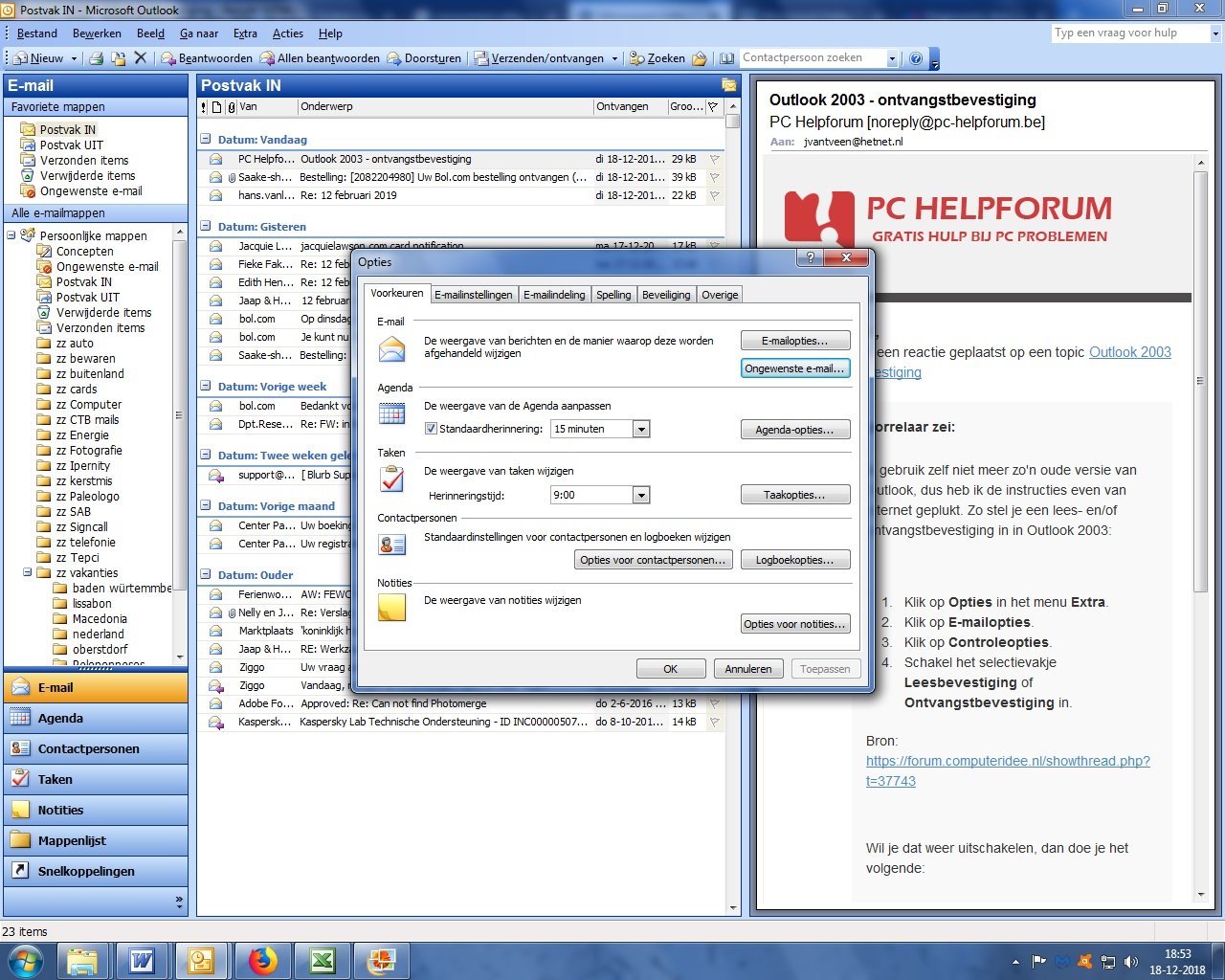This screenshot has width=1225, height=980.
Task: Click the Excel icon in the taskbar
Action: click(x=323, y=960)
